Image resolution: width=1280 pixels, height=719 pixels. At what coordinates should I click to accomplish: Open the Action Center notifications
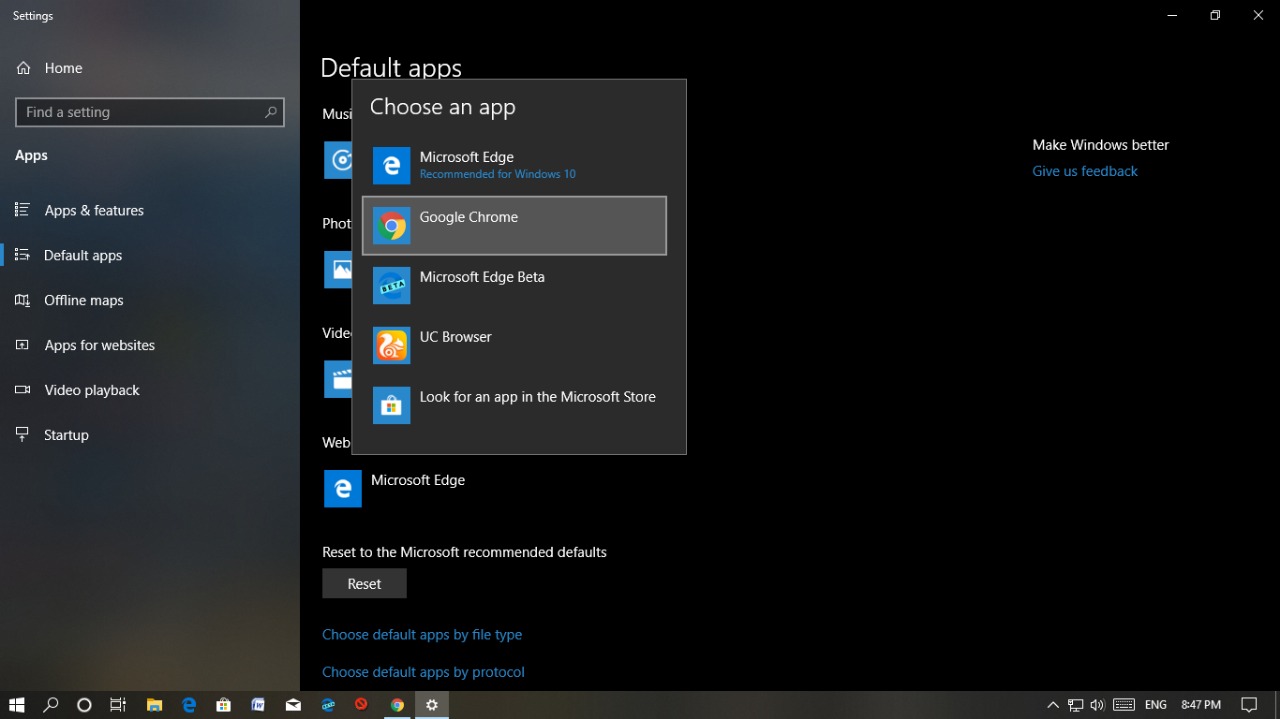[x=1249, y=705]
